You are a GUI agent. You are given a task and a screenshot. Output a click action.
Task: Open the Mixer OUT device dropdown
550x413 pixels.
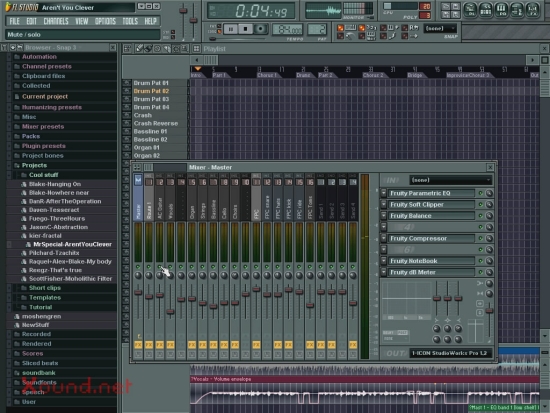450,353
